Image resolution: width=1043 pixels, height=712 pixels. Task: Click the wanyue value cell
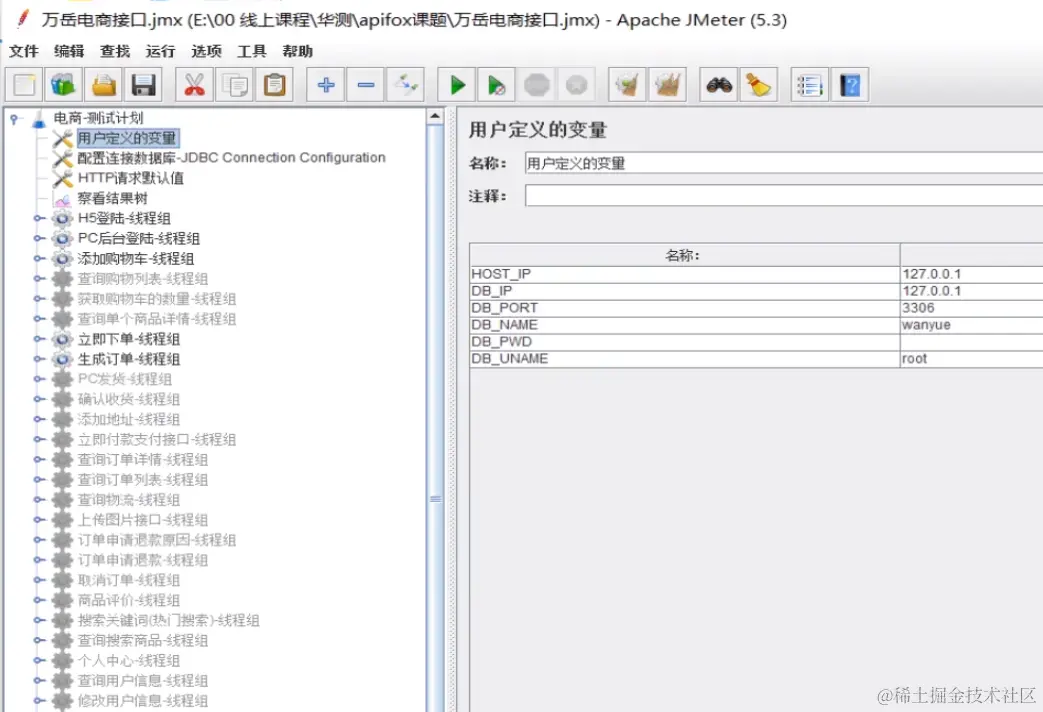(971, 325)
